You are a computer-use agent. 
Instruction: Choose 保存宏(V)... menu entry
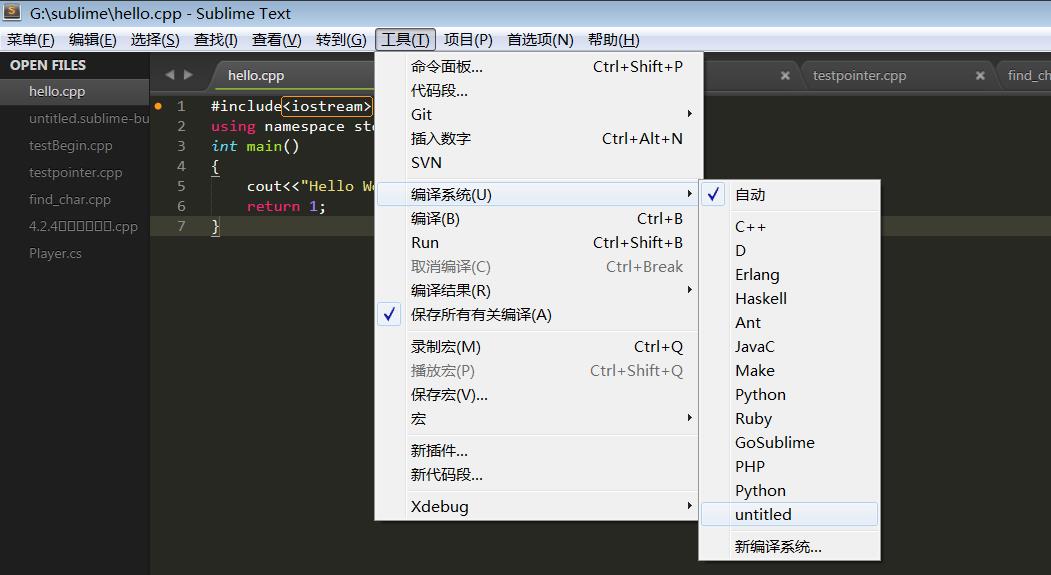point(539,395)
